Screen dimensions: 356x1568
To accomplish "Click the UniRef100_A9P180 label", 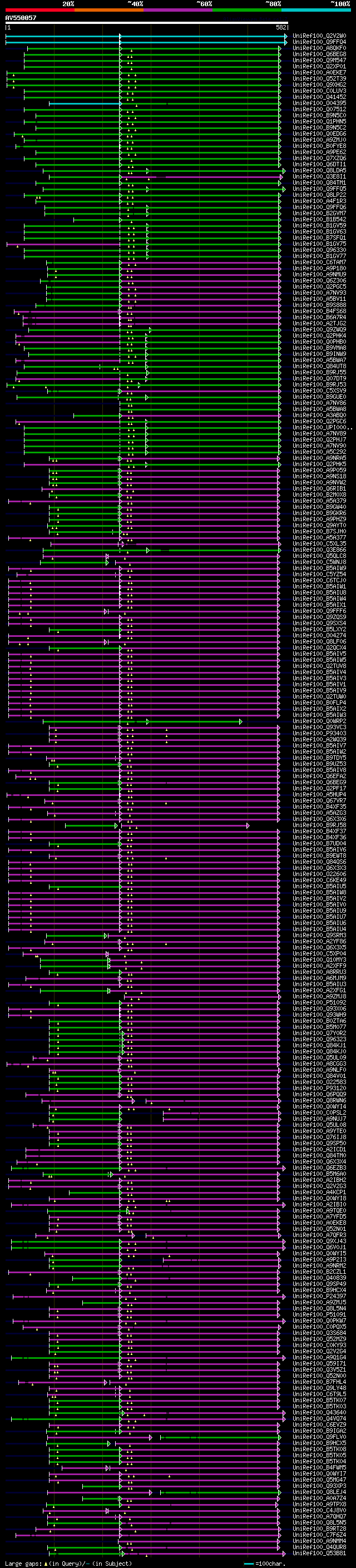I will click(x=319, y=269).
